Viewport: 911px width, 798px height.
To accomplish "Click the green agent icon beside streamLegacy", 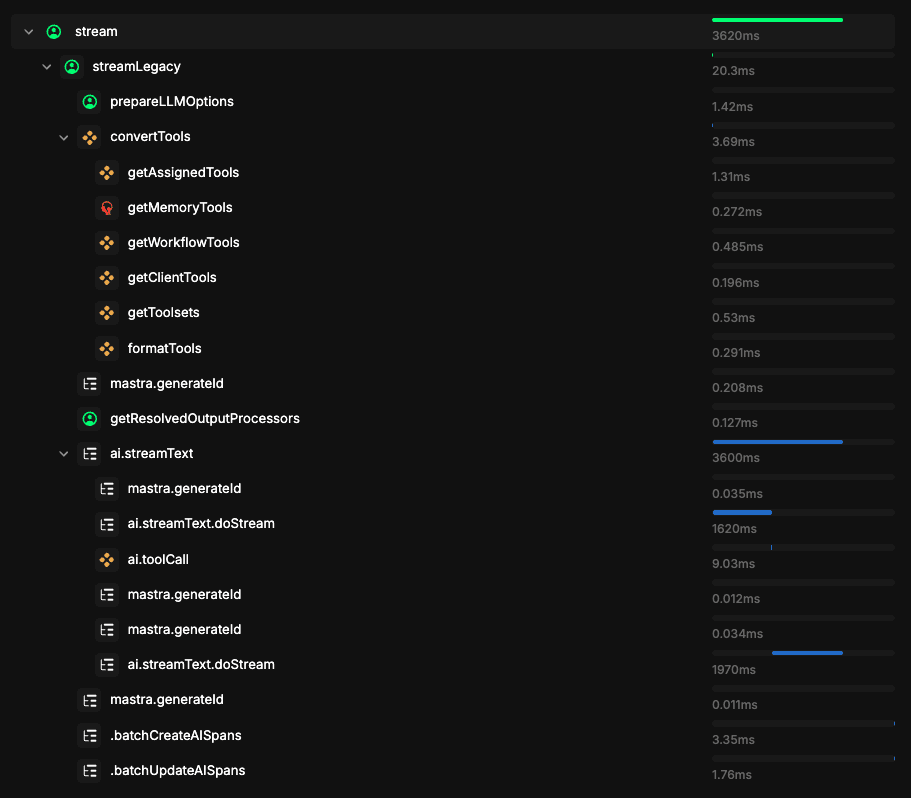I will pyautogui.click(x=72, y=67).
